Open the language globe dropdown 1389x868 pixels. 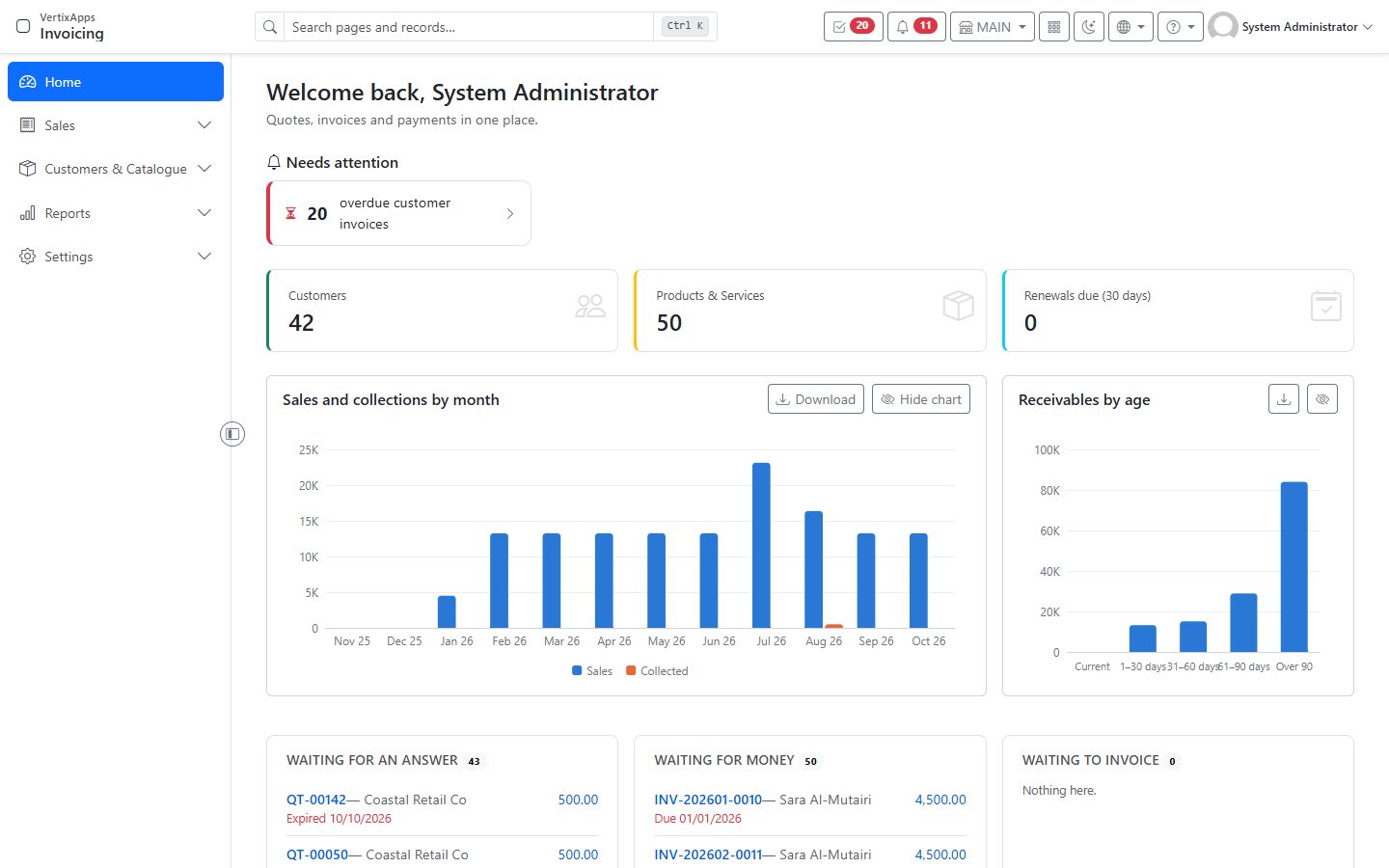coord(1130,27)
